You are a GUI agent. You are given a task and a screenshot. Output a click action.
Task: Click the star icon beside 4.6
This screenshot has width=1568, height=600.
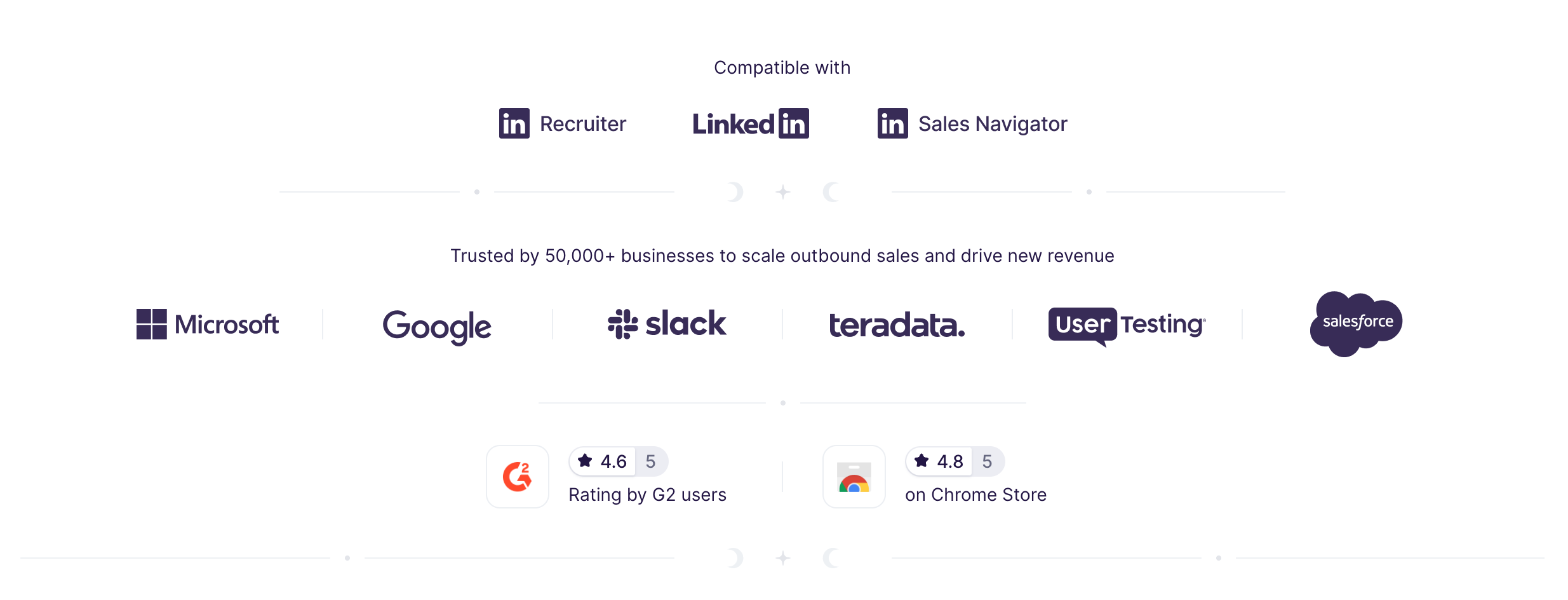[585, 461]
